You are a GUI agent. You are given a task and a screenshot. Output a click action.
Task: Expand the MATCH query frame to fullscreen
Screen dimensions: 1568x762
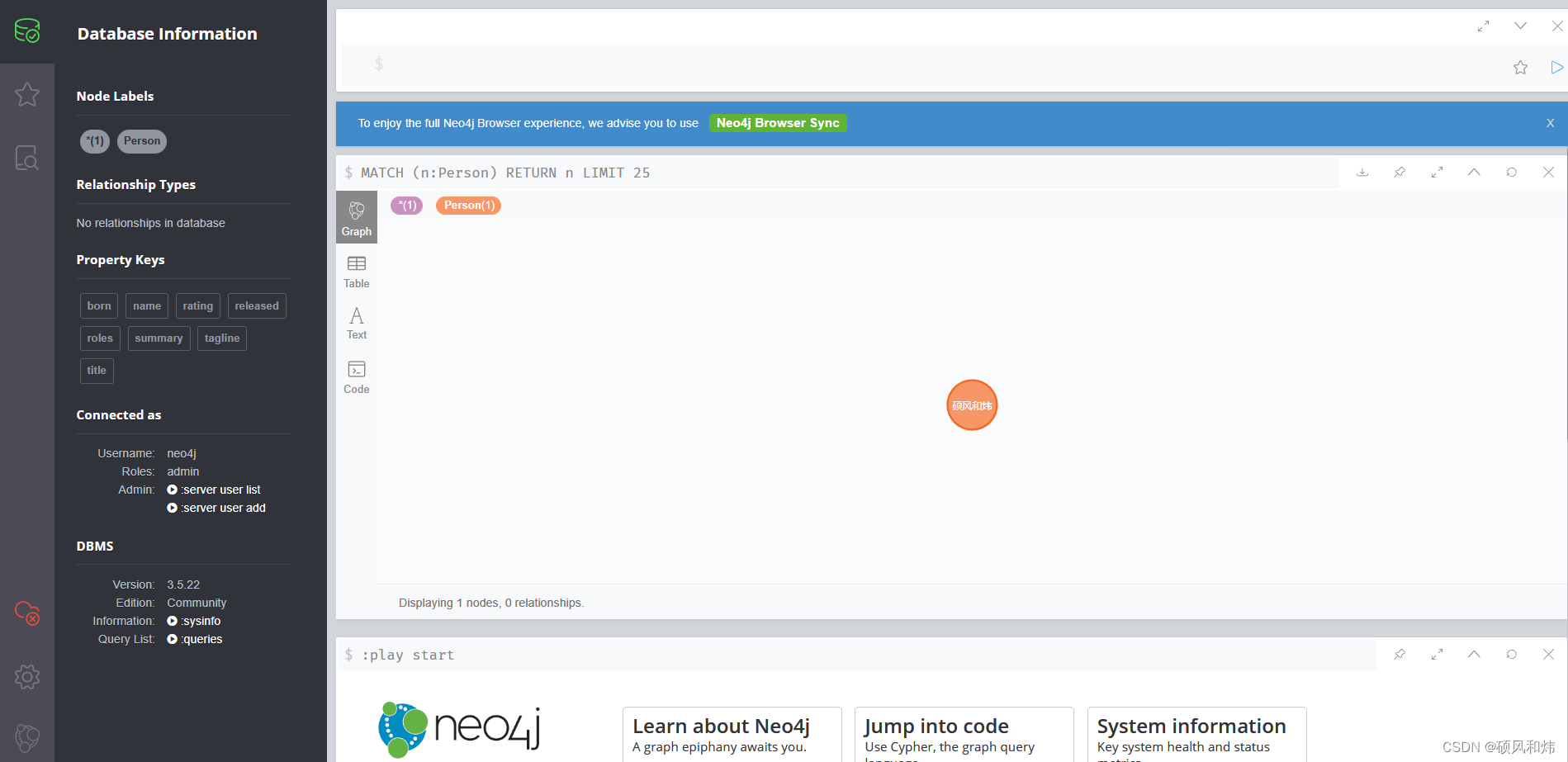click(x=1437, y=173)
